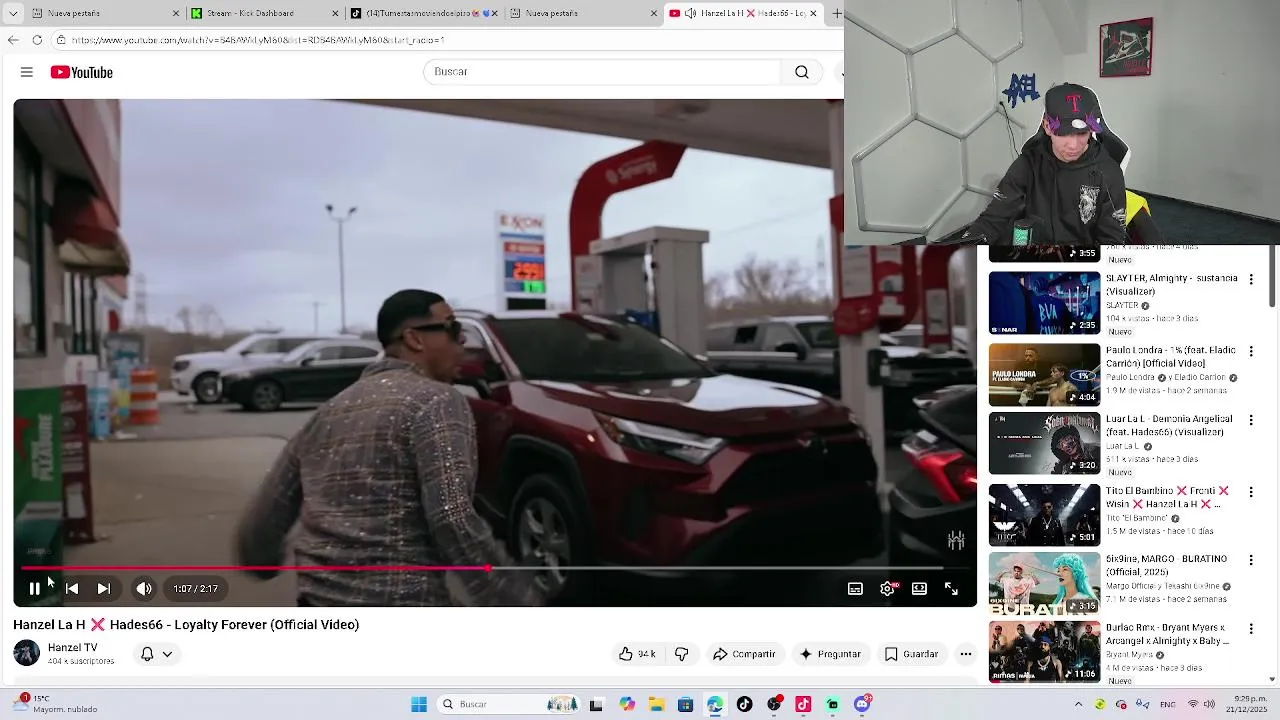Switch to theater mode view
This screenshot has height=720, width=1280.
click(x=919, y=589)
